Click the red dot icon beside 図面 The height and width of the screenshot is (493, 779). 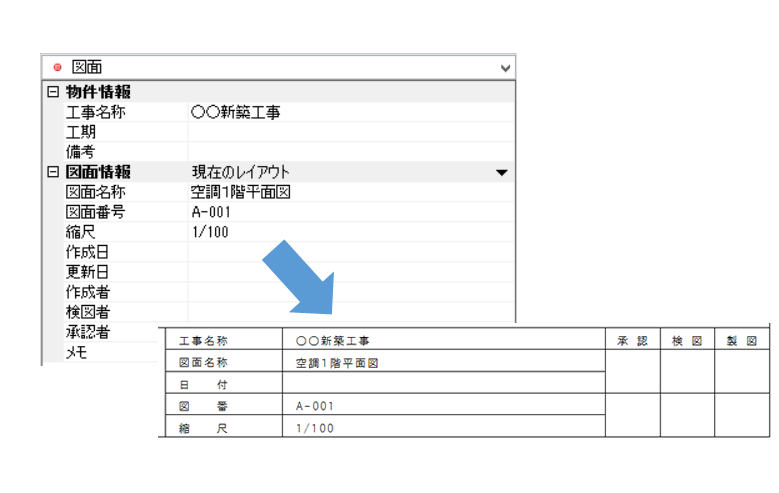pyautogui.click(x=57, y=67)
